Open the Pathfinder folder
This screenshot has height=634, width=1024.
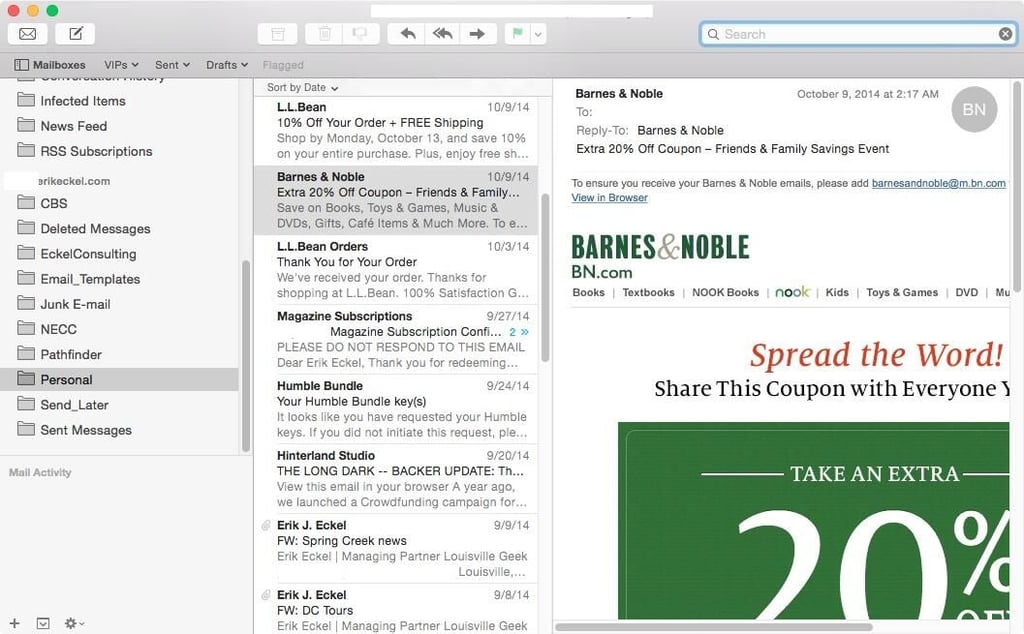pos(119,354)
